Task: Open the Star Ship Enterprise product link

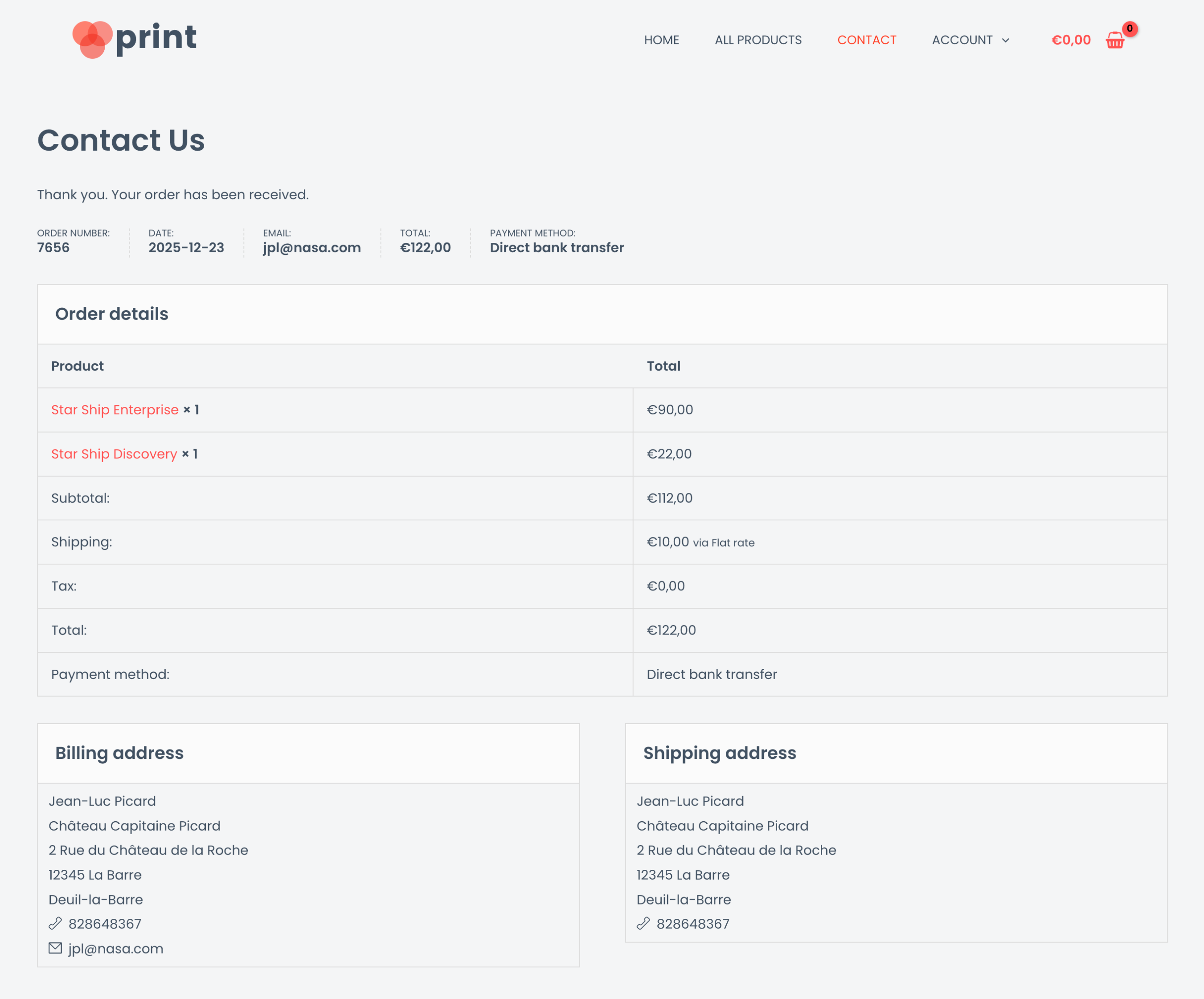Action: point(115,409)
